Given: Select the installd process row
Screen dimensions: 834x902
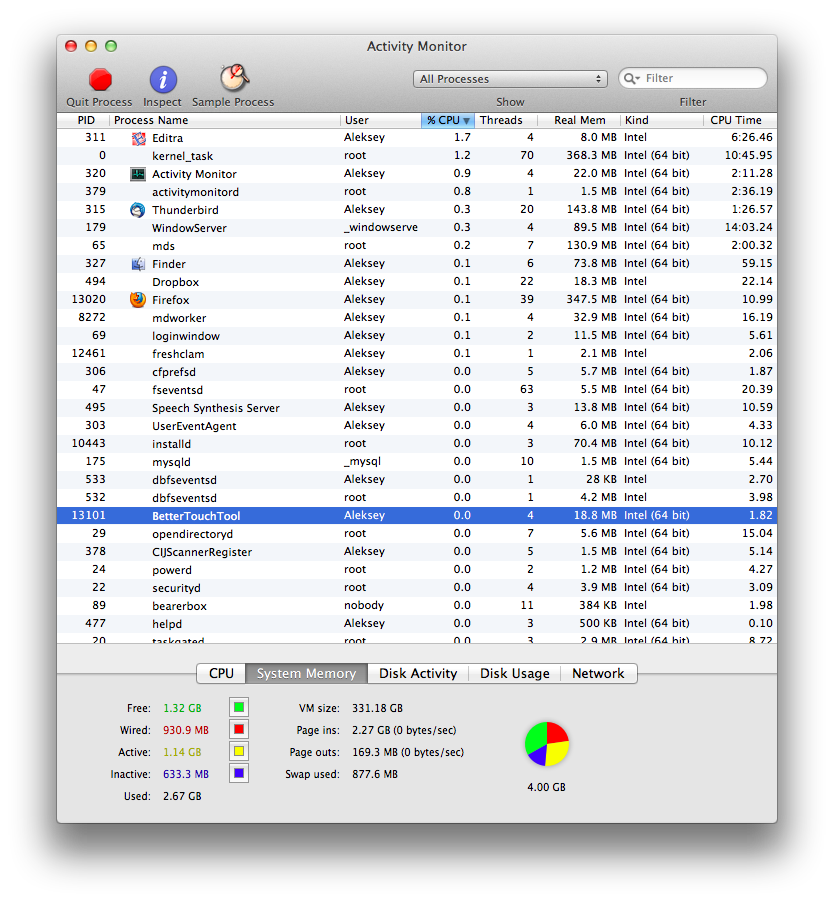Looking at the screenshot, I should pyautogui.click(x=417, y=444).
